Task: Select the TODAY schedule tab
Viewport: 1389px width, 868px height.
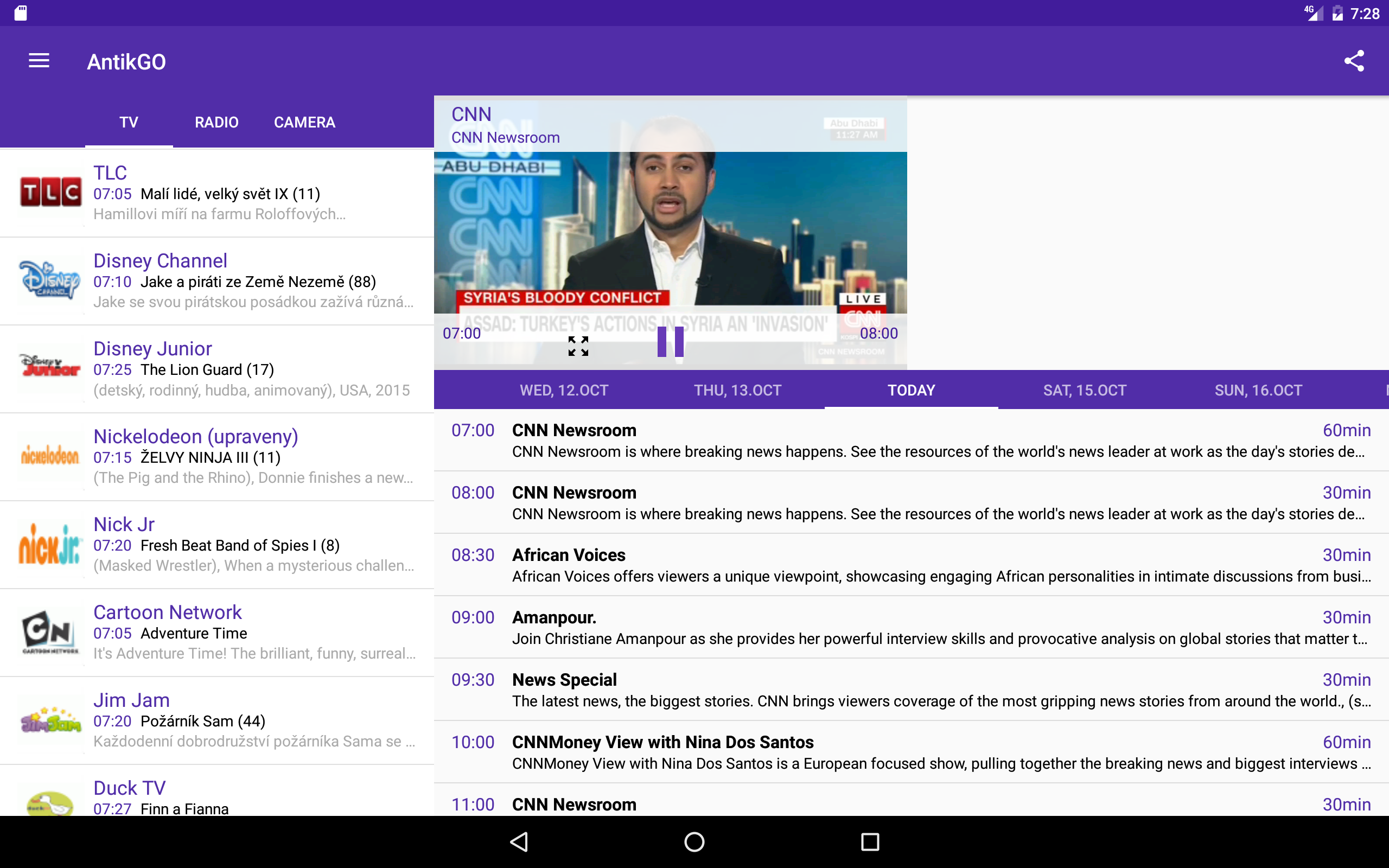Action: (912, 391)
